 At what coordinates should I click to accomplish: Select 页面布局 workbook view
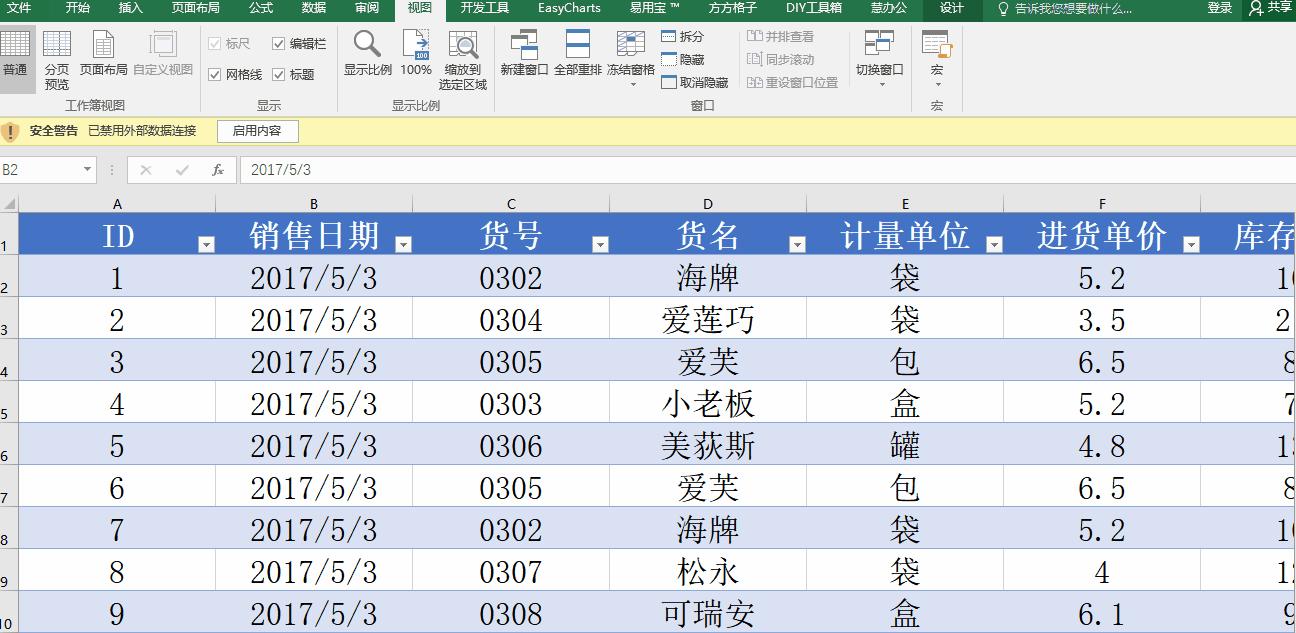point(104,57)
